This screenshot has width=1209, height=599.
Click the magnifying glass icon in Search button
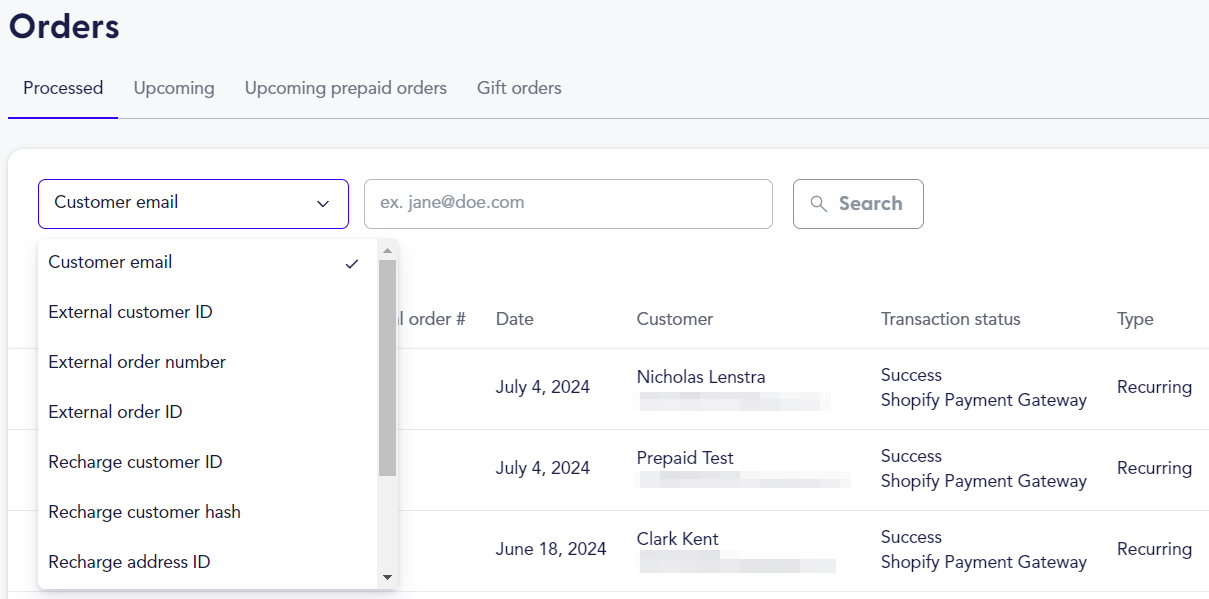pyautogui.click(x=819, y=203)
